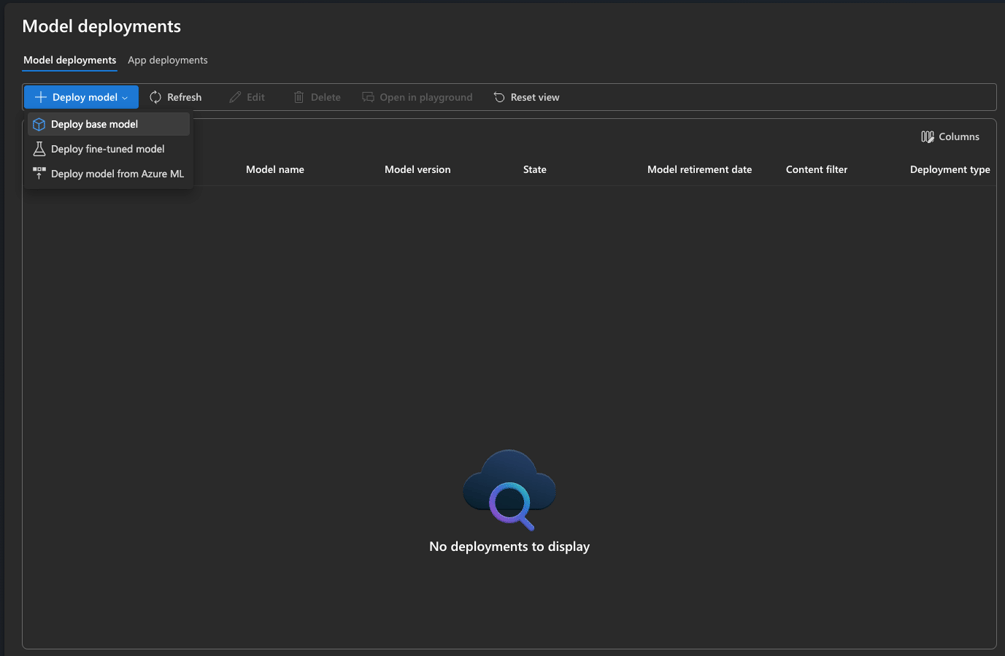Click the cube icon beside Deploy base model
The image size is (1005, 656).
pos(38,123)
